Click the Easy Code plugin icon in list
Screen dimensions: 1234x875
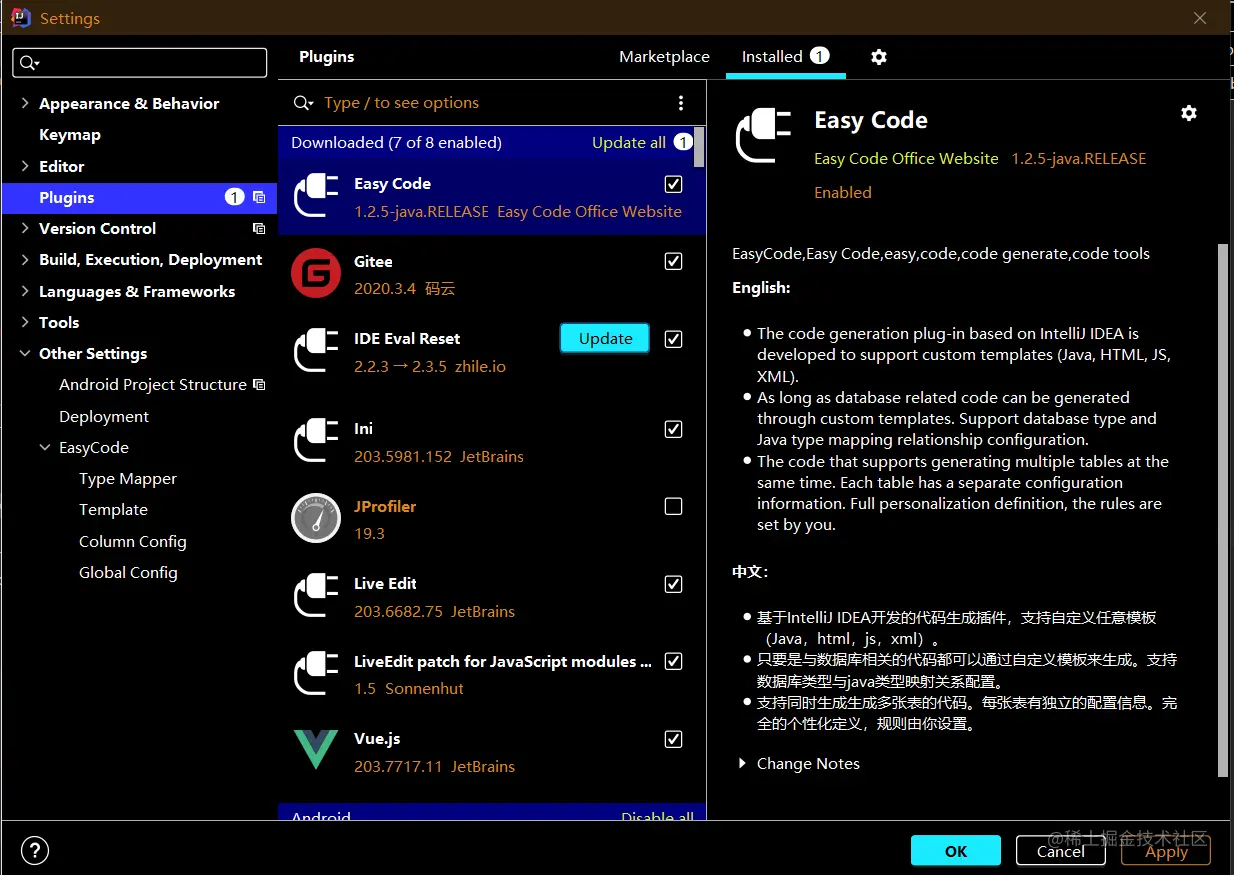316,196
